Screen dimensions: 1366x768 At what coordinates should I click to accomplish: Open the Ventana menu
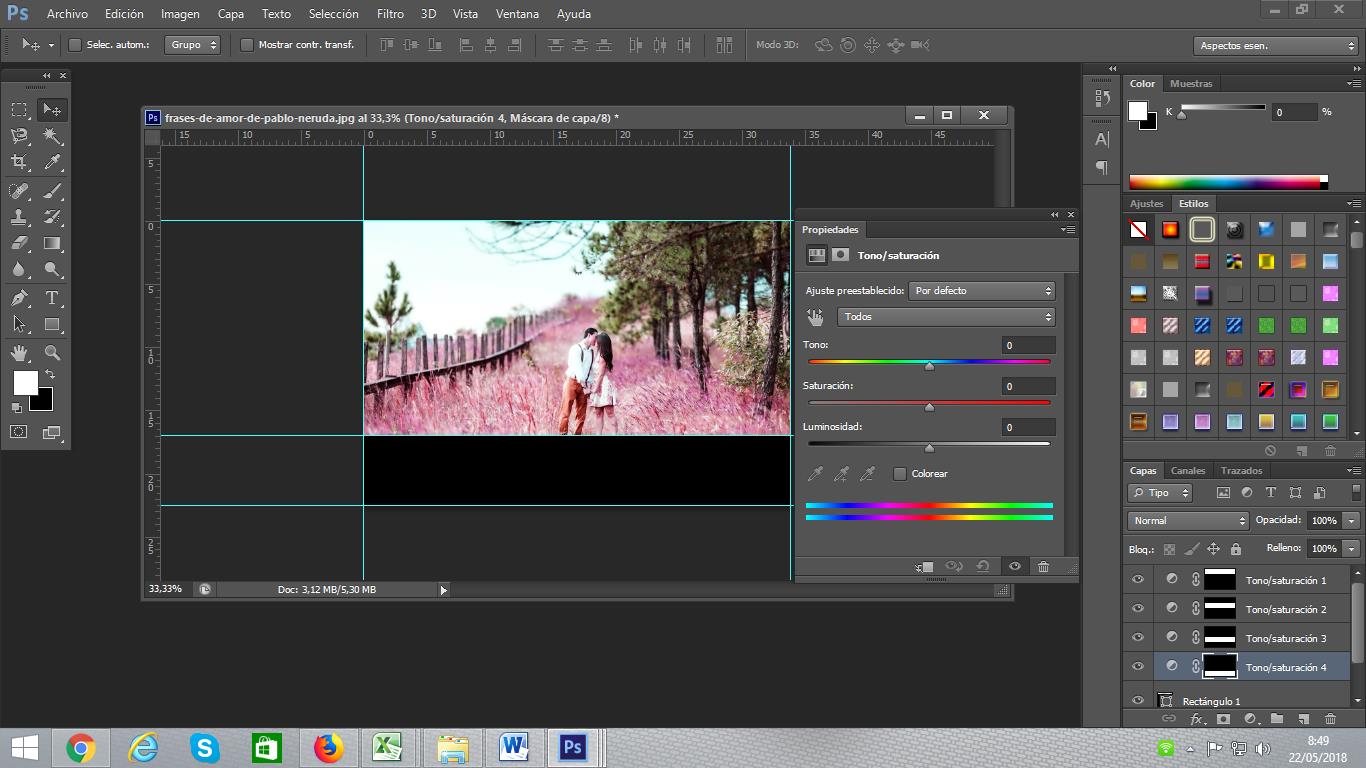tap(517, 14)
